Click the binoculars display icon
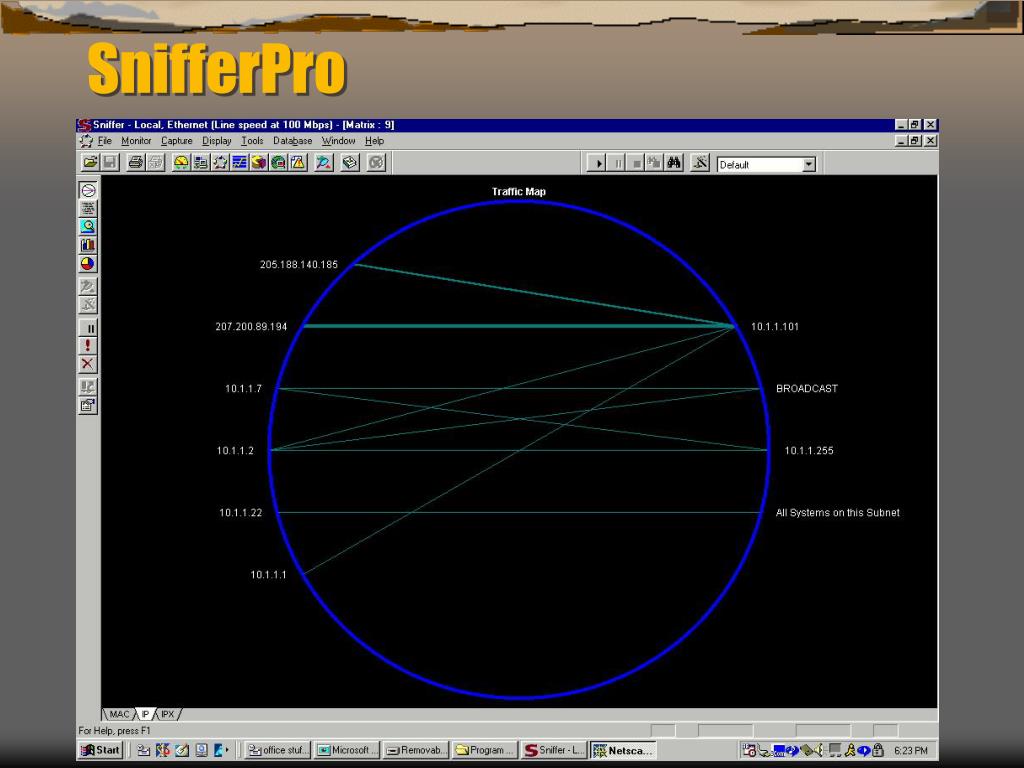This screenshot has width=1024, height=768. coord(674,163)
